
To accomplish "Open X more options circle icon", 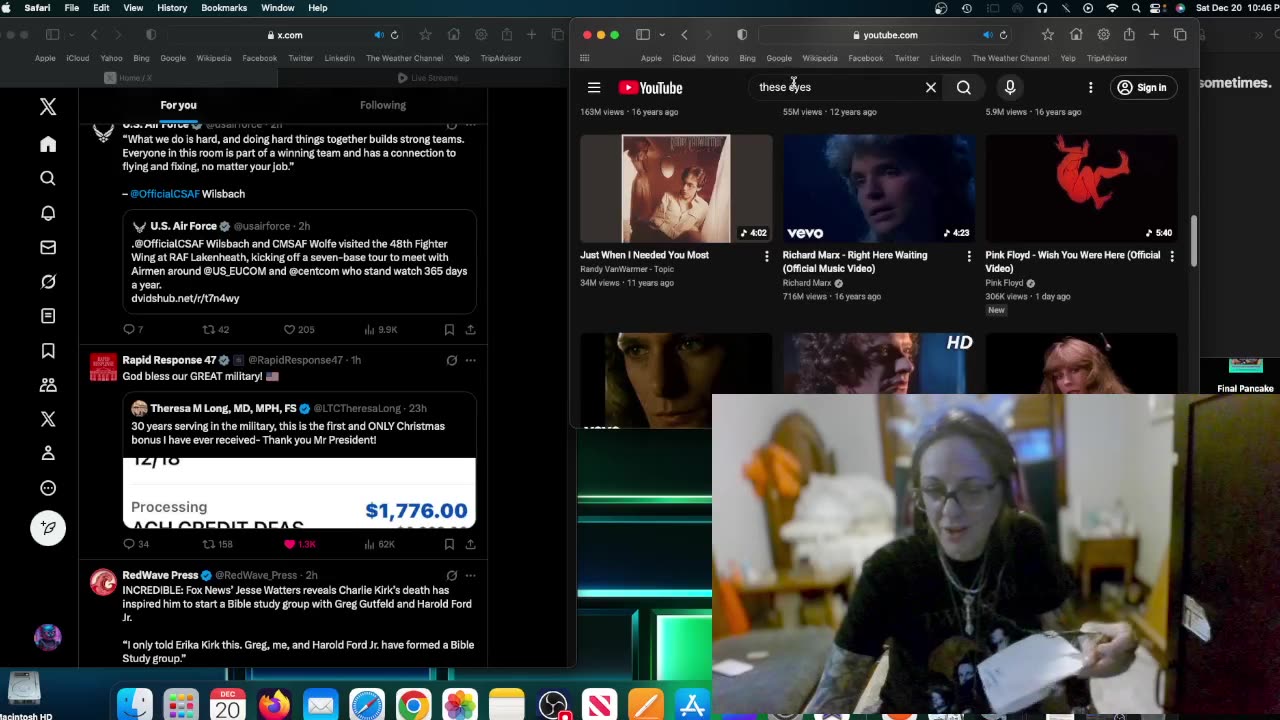I will tap(48, 488).
